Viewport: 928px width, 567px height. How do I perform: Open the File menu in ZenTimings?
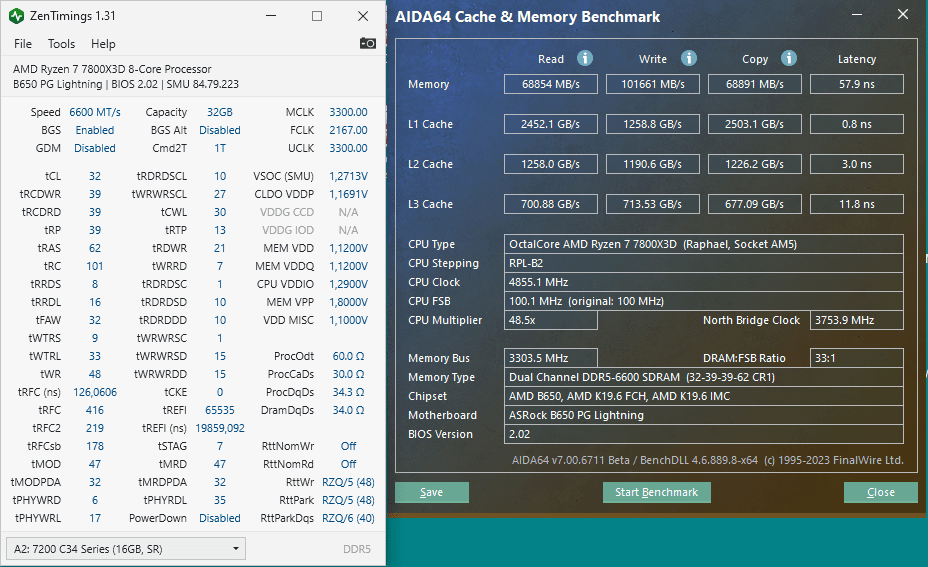pos(22,44)
